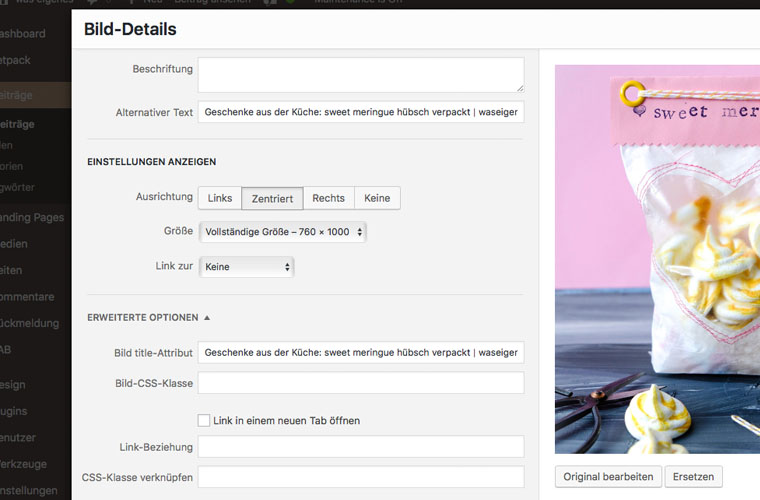Choose Rechts alignment

click(x=328, y=198)
